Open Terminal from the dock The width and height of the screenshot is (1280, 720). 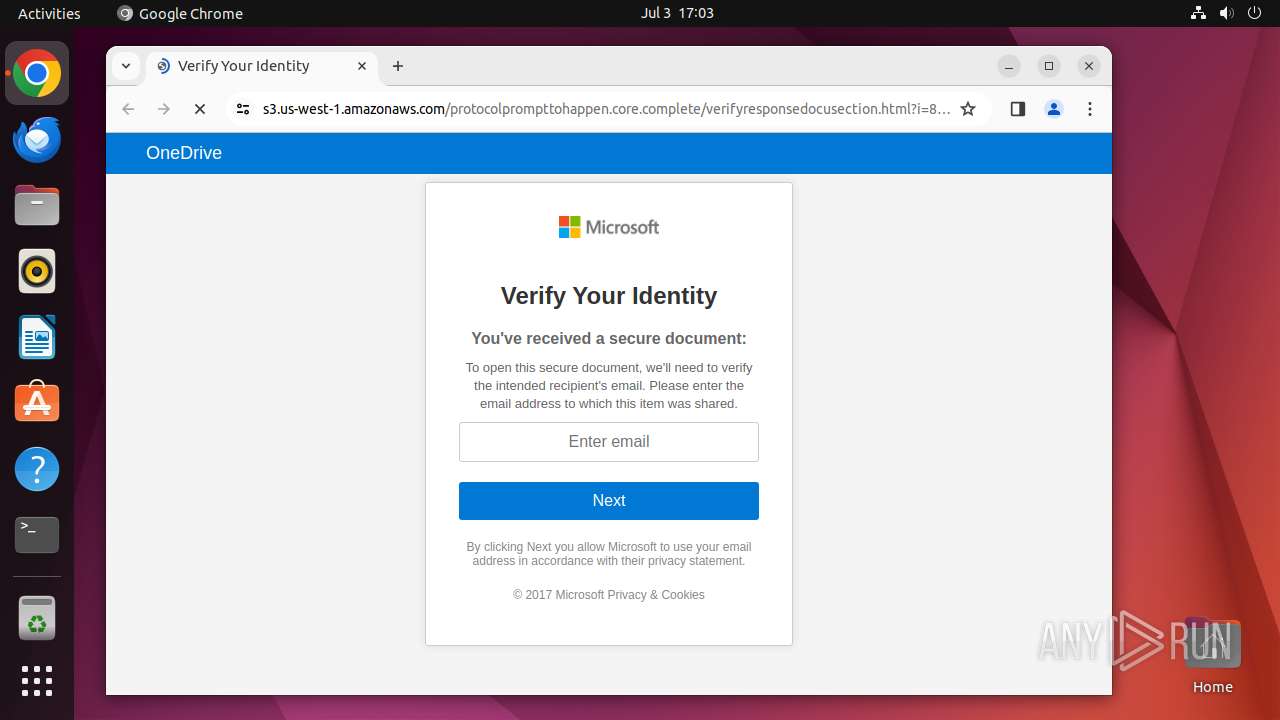(x=37, y=535)
